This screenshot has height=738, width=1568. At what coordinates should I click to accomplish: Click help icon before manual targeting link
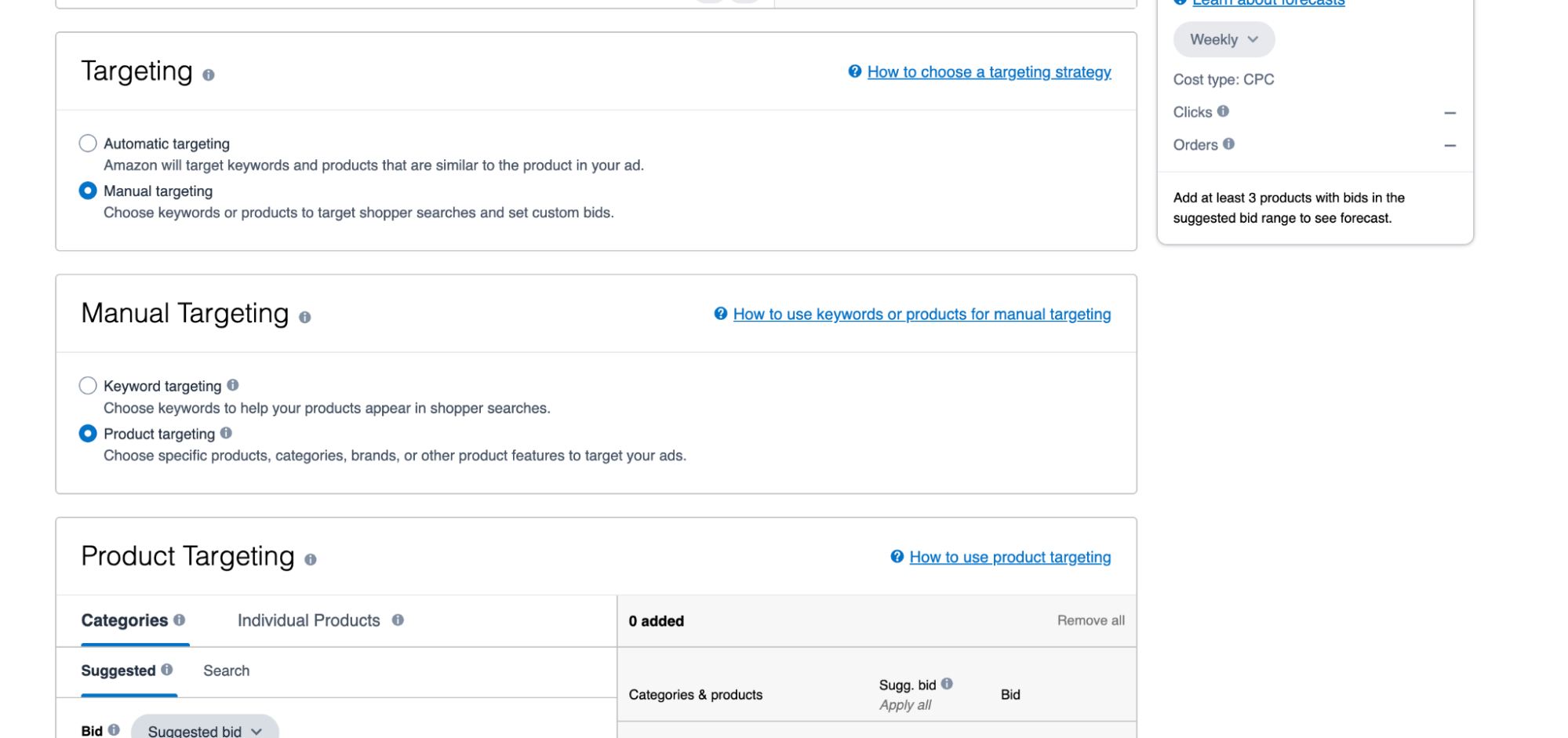point(721,314)
